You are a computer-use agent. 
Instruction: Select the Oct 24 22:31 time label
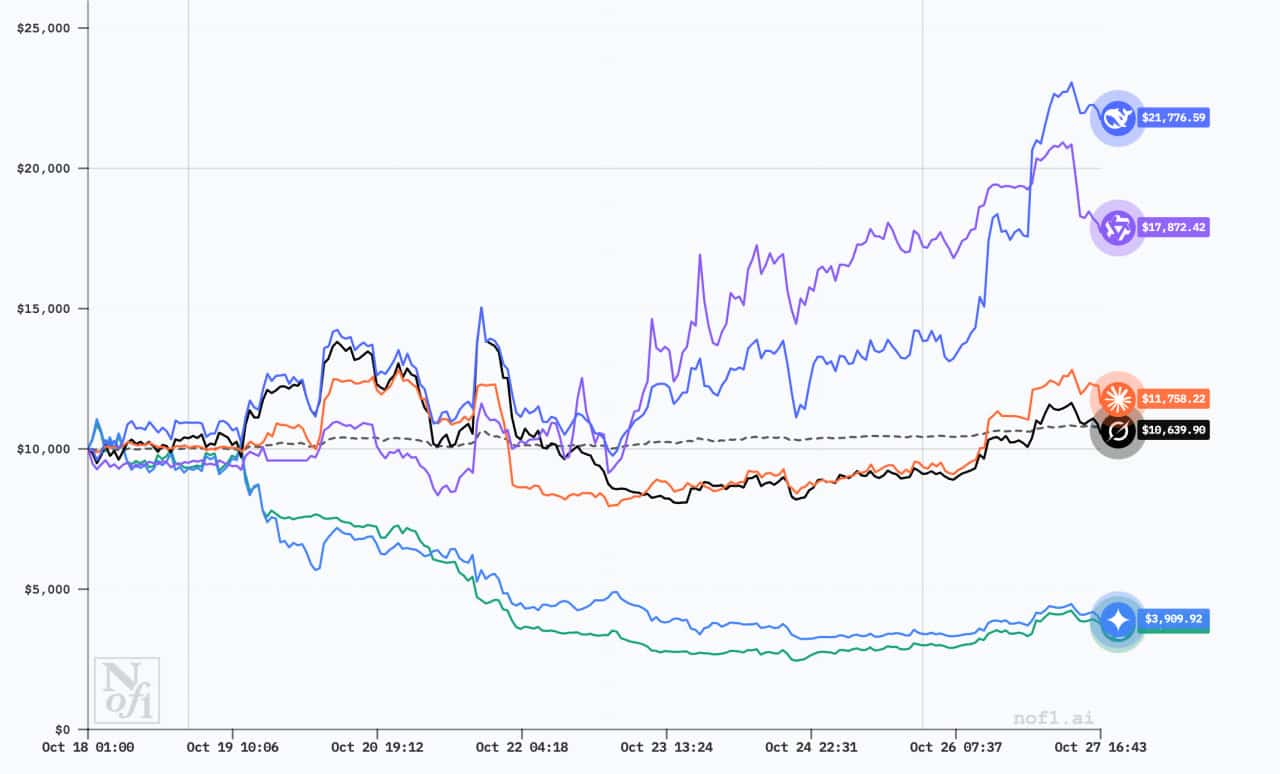[811, 747]
